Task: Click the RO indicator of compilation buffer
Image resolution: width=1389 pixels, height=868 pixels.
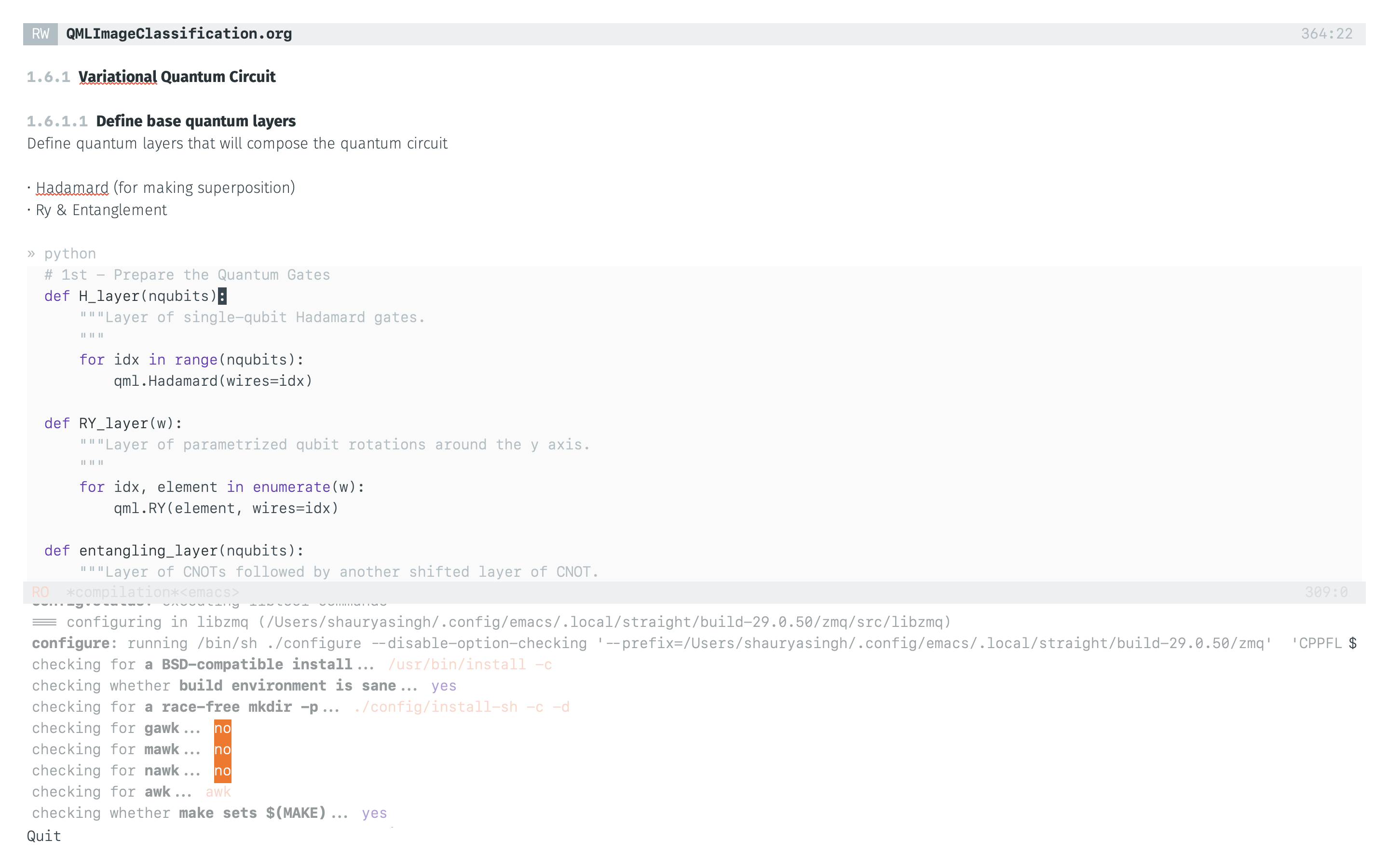Action: [x=40, y=592]
